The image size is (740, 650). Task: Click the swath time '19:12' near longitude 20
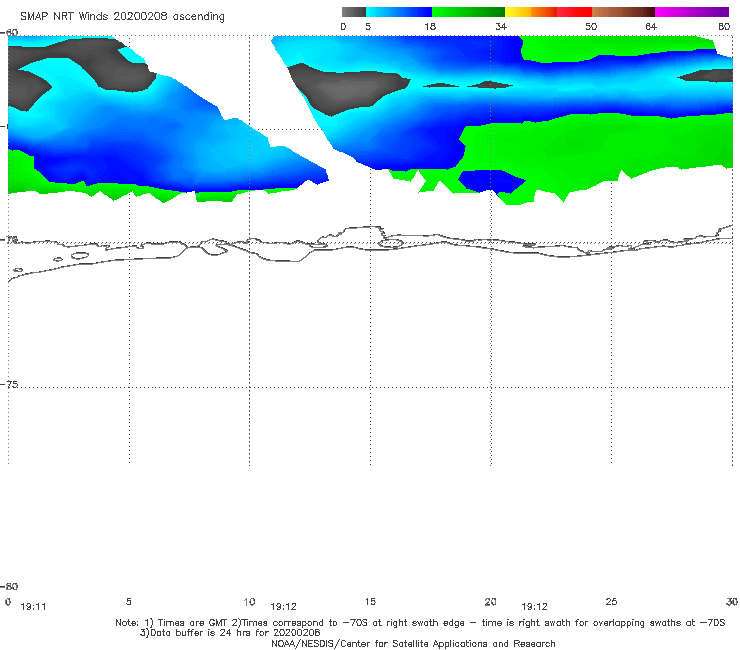[534, 607]
